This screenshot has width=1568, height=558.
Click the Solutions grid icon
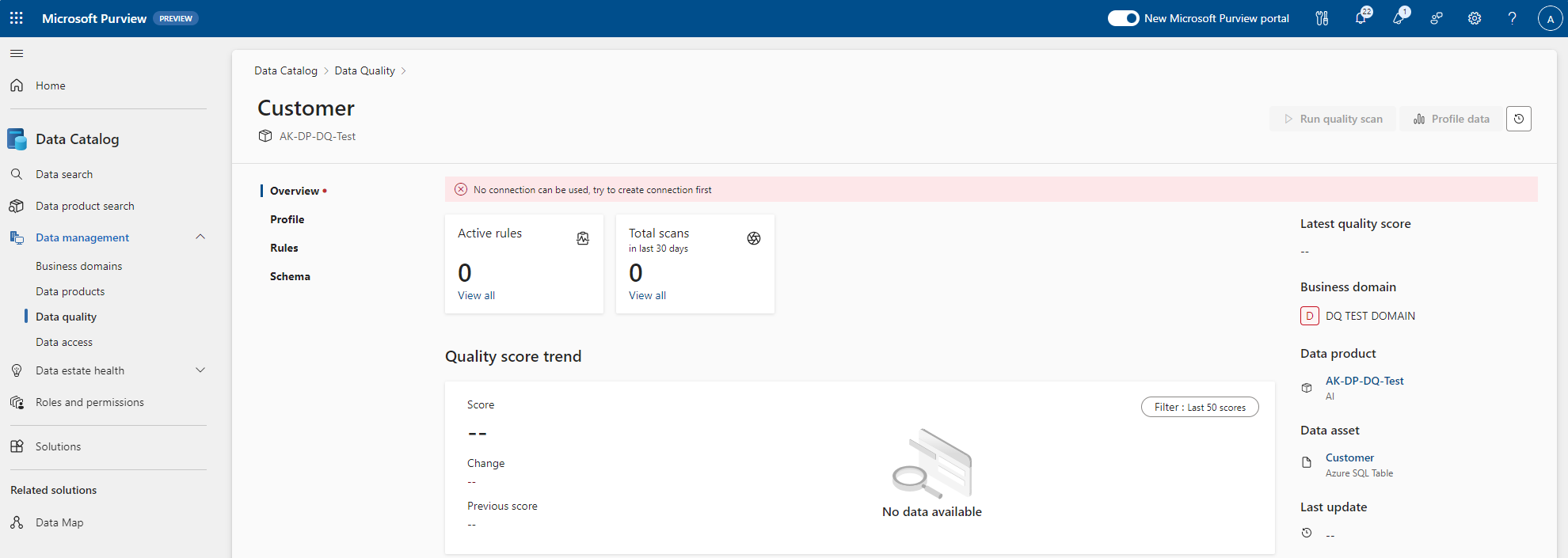[17, 446]
